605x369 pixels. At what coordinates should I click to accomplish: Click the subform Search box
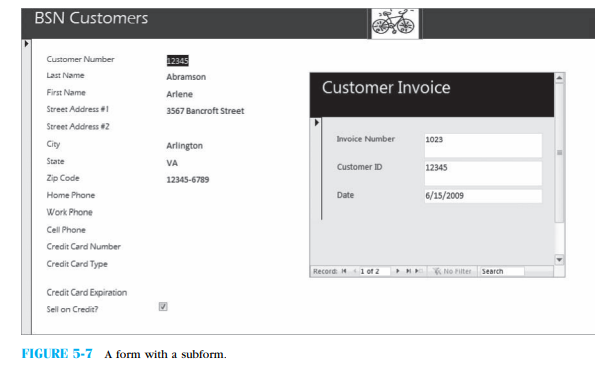click(x=502, y=271)
